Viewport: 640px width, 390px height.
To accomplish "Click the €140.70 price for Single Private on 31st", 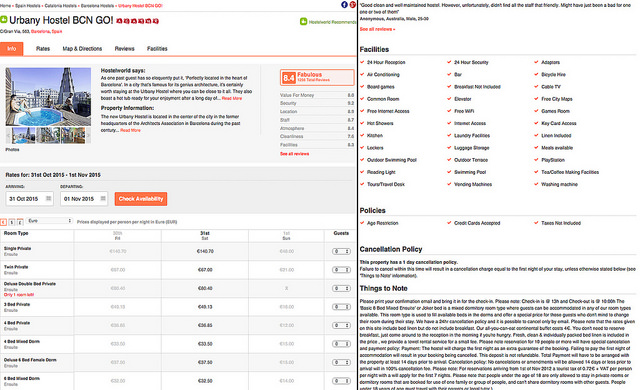I will point(205,251).
